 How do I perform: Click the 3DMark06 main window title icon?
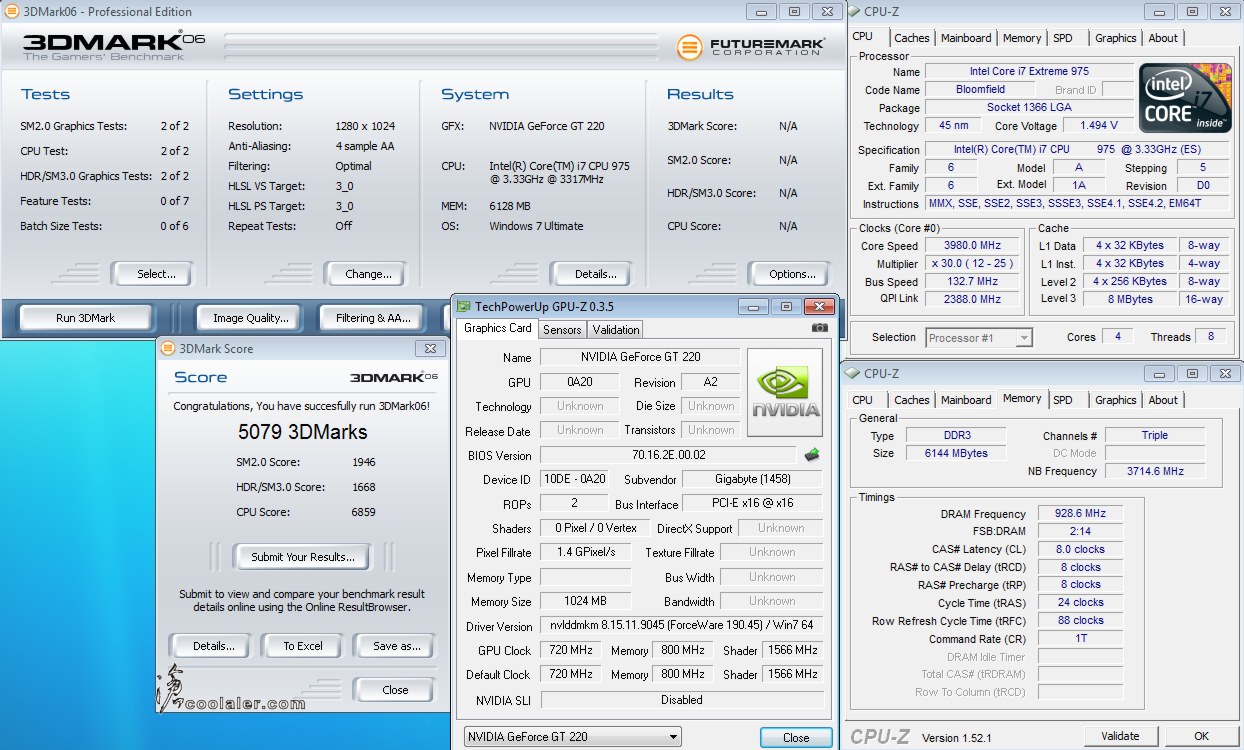coord(11,11)
